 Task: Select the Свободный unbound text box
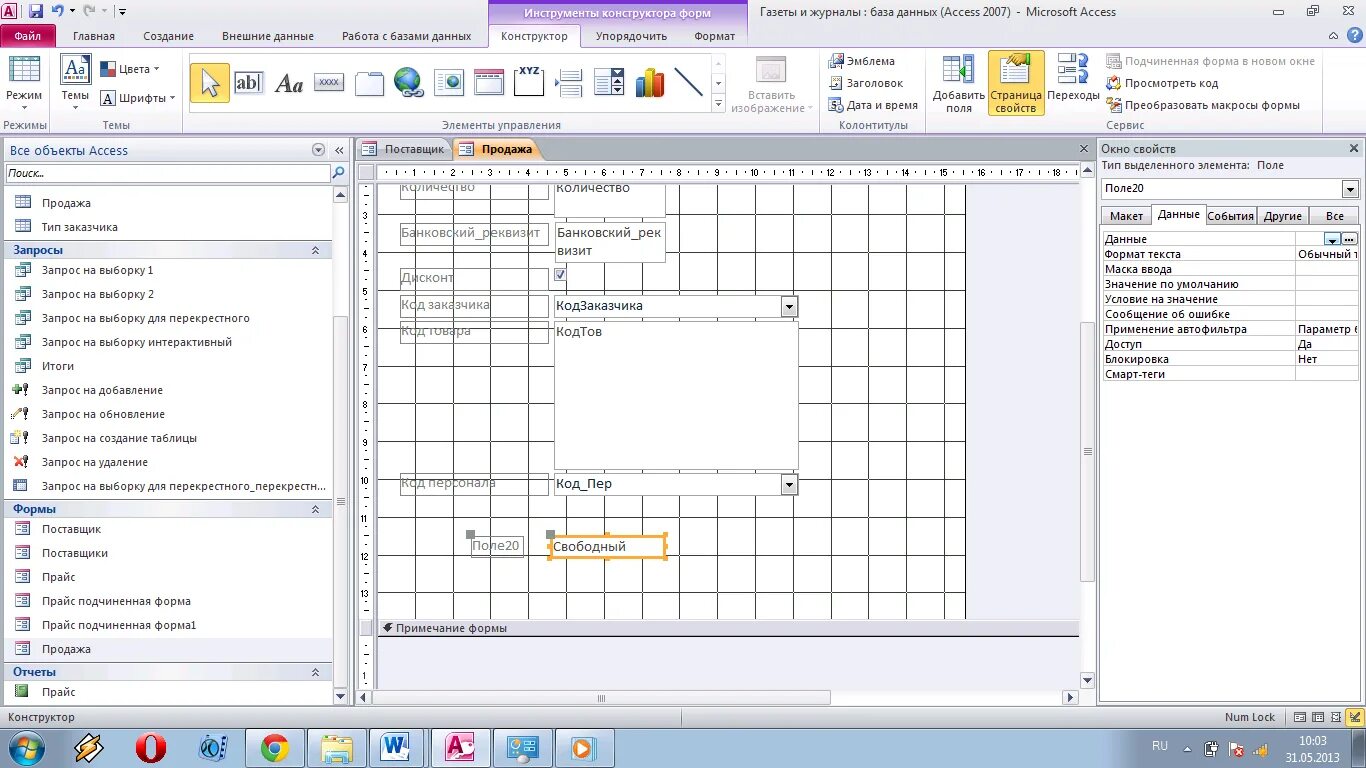point(607,547)
